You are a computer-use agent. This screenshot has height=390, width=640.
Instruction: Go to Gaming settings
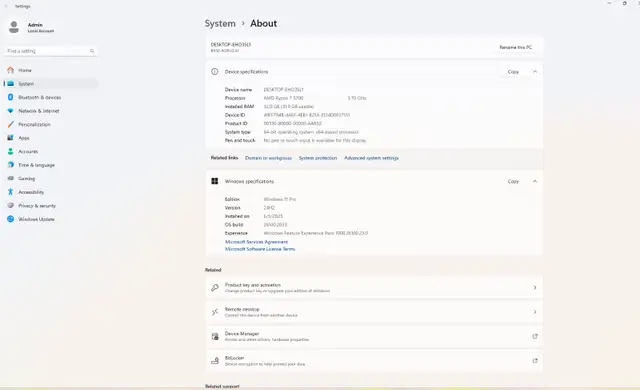tap(51, 178)
